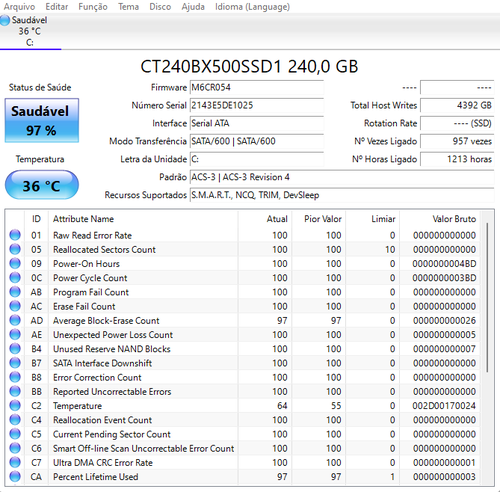500x492 pixels.
Task: Click the status orb for Percent Lifetime Used
Action: coord(15,476)
